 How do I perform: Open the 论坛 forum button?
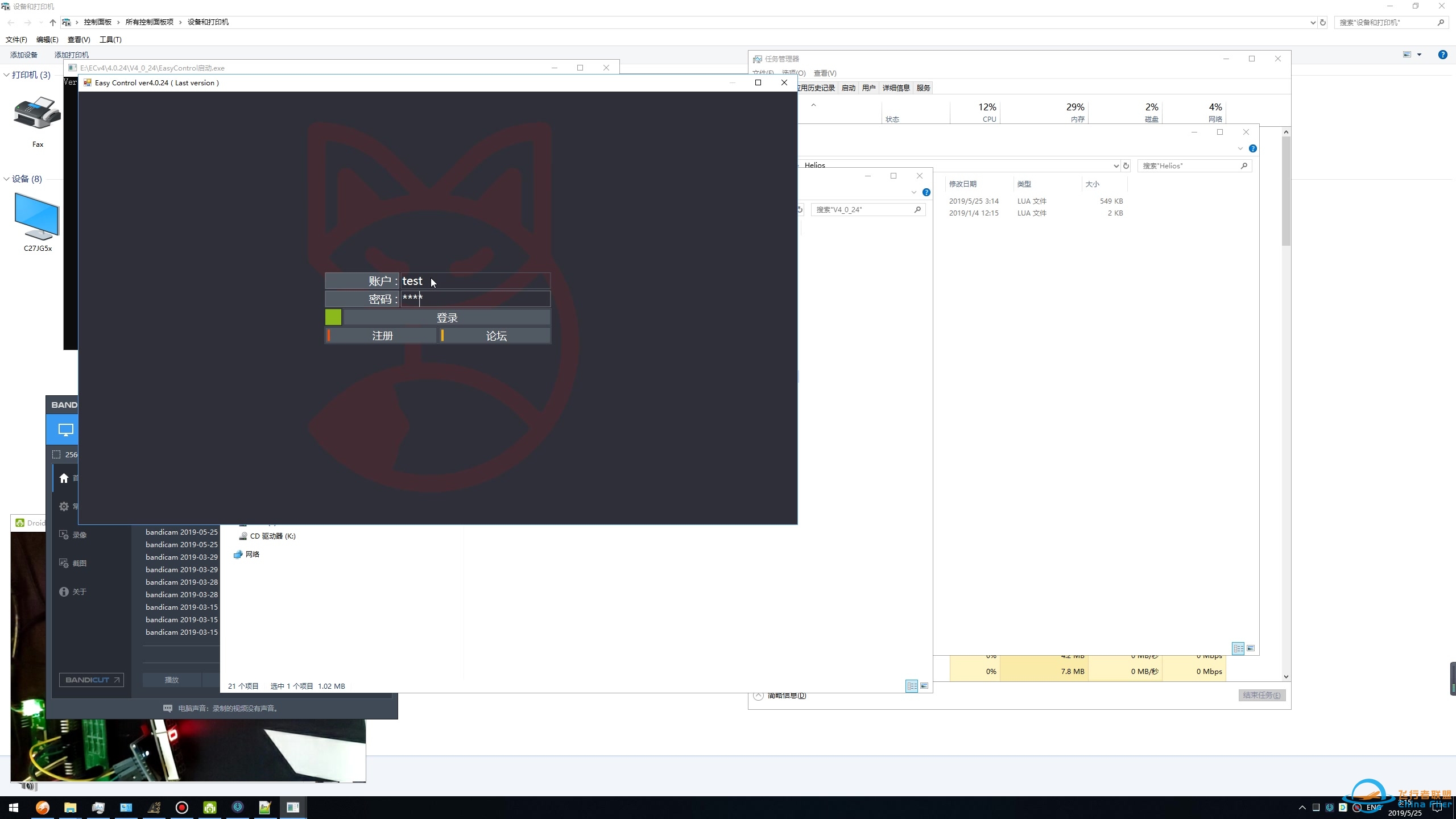495,336
